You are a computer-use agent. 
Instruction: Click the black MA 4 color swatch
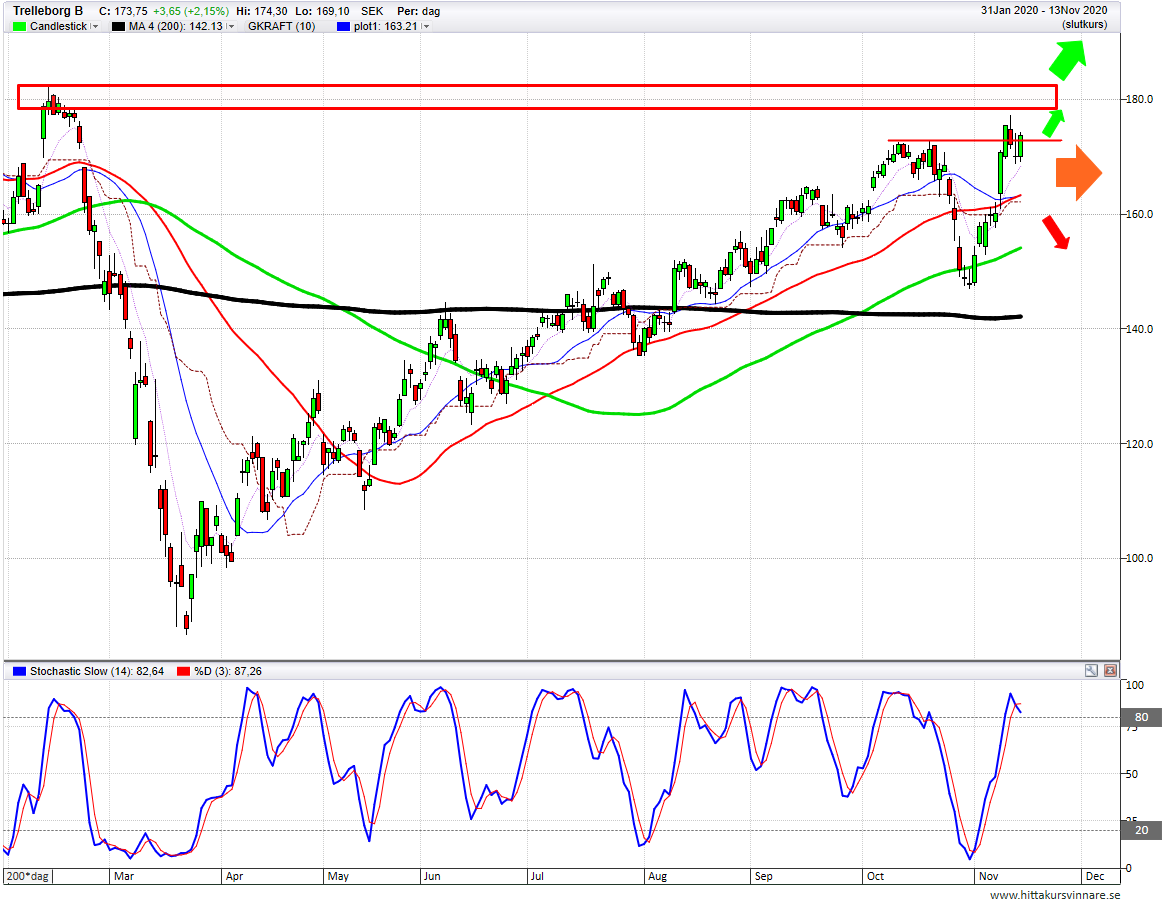point(118,26)
